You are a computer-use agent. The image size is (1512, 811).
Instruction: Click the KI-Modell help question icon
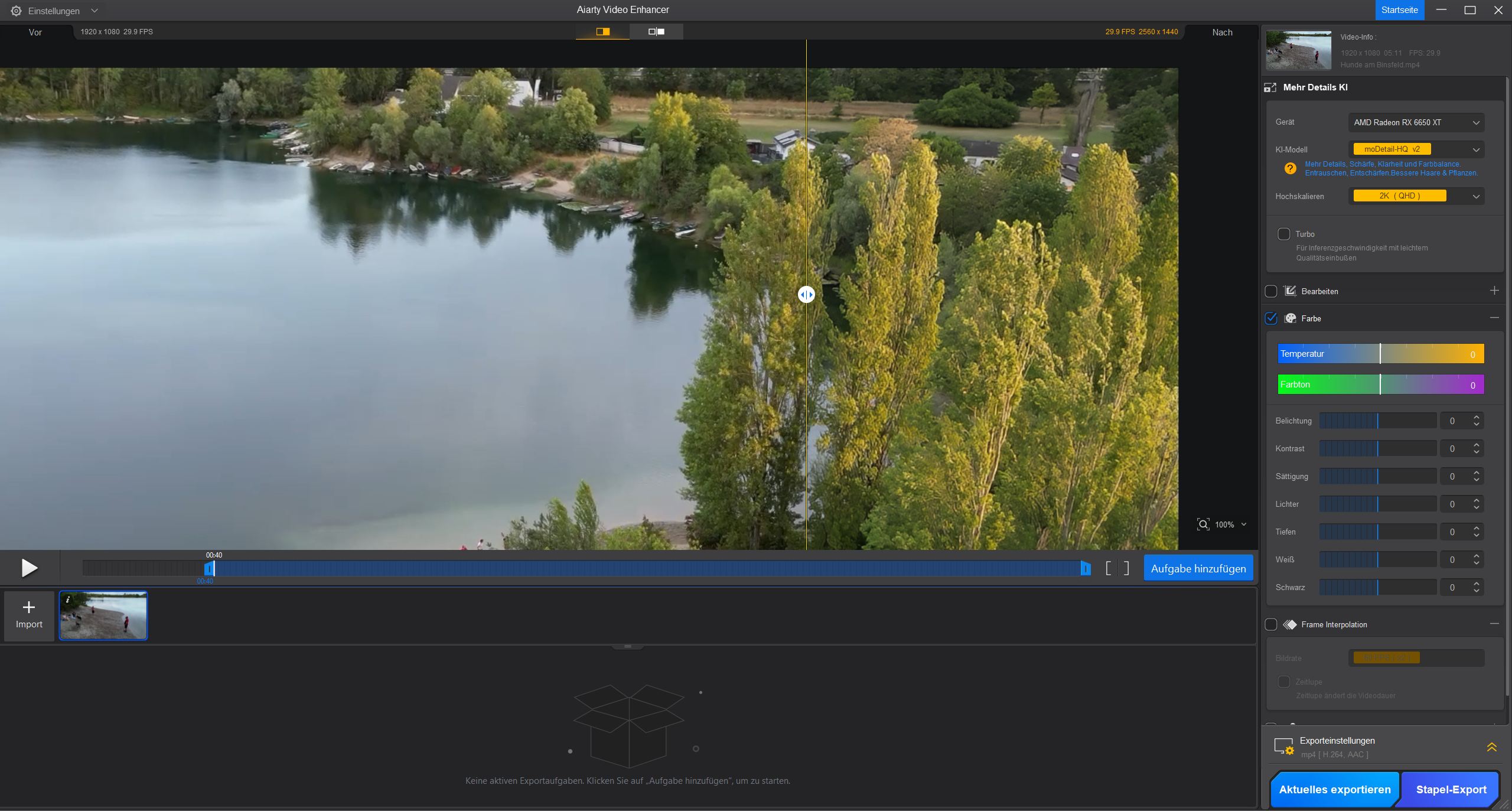point(1290,168)
